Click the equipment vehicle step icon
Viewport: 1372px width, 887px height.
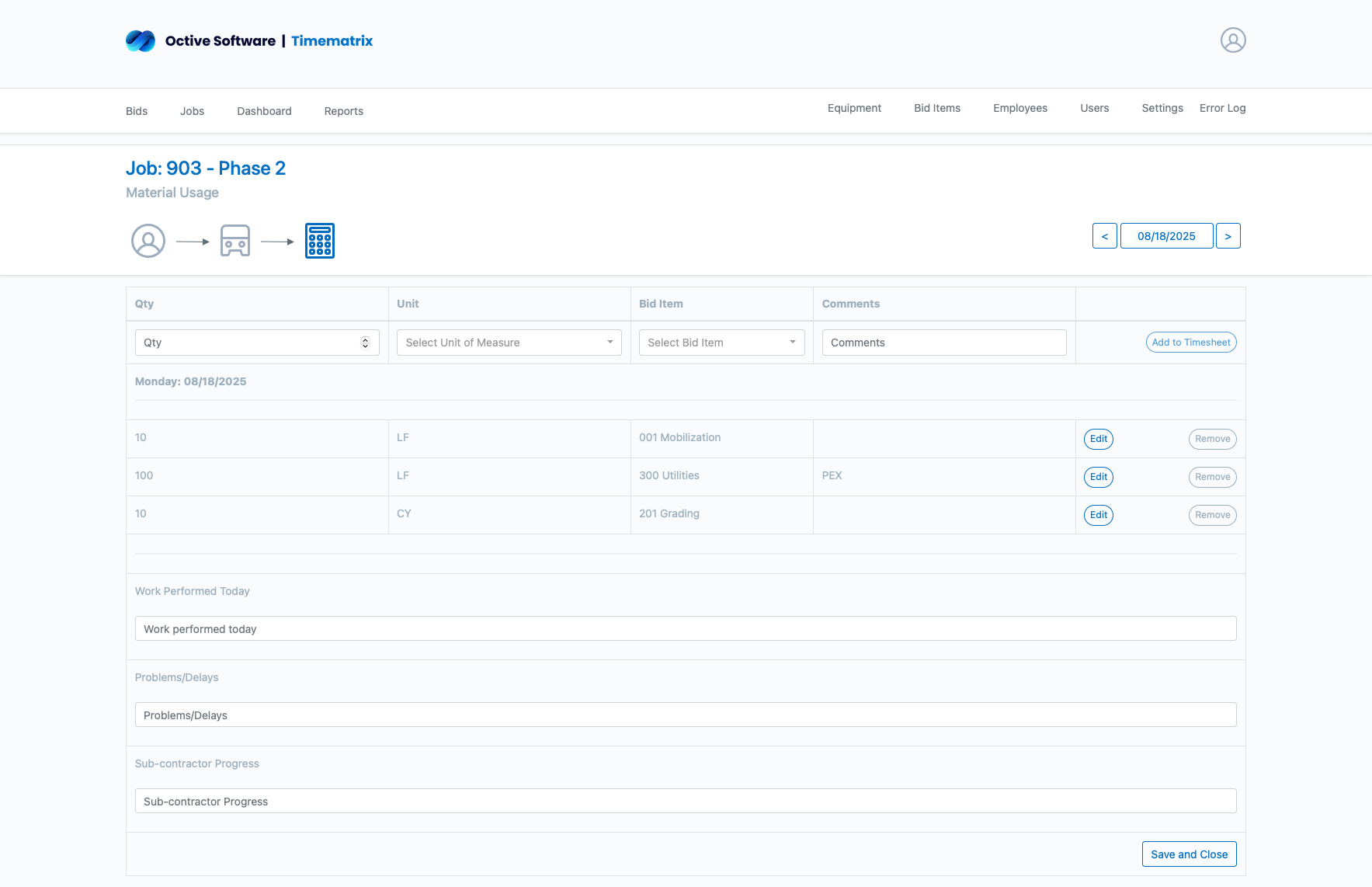235,241
